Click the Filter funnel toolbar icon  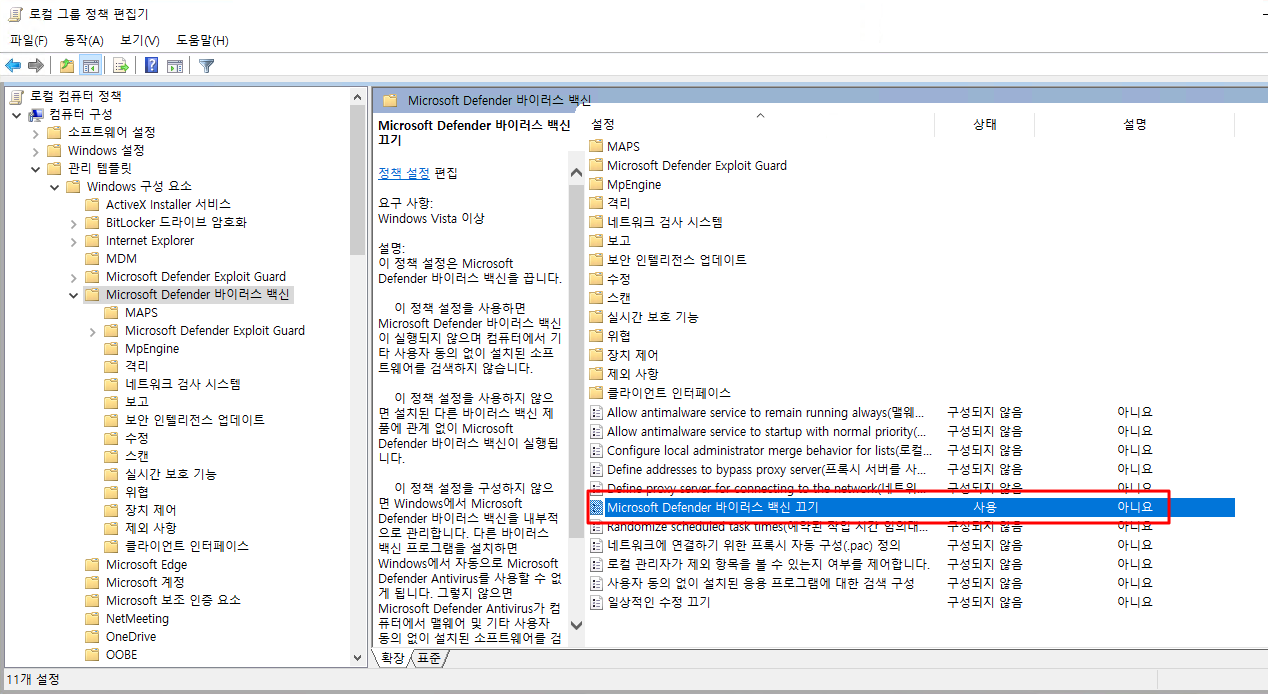pyautogui.click(x=206, y=66)
